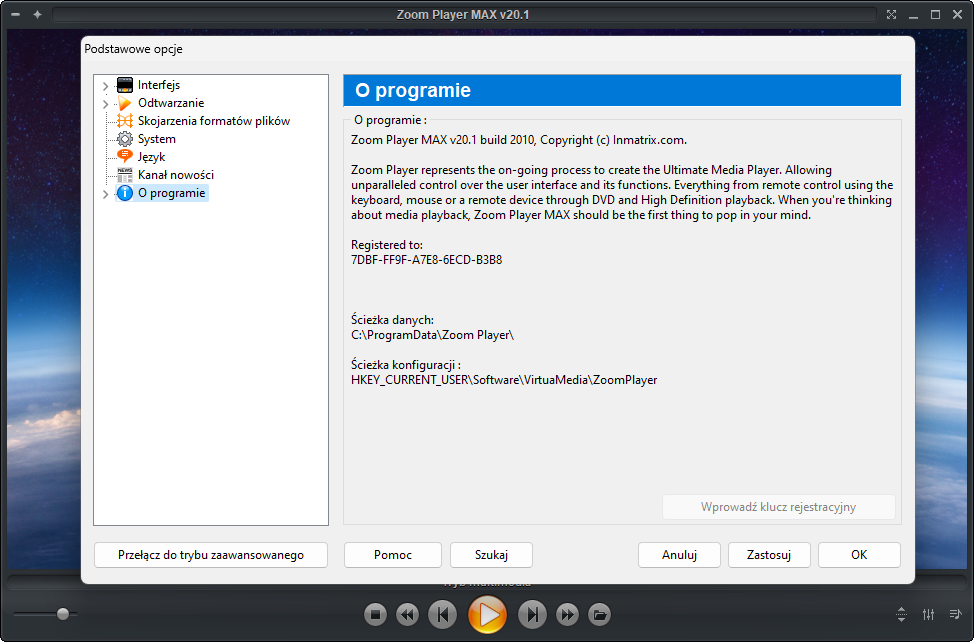
Task: Stop playback with the stop button
Action: tap(375, 615)
